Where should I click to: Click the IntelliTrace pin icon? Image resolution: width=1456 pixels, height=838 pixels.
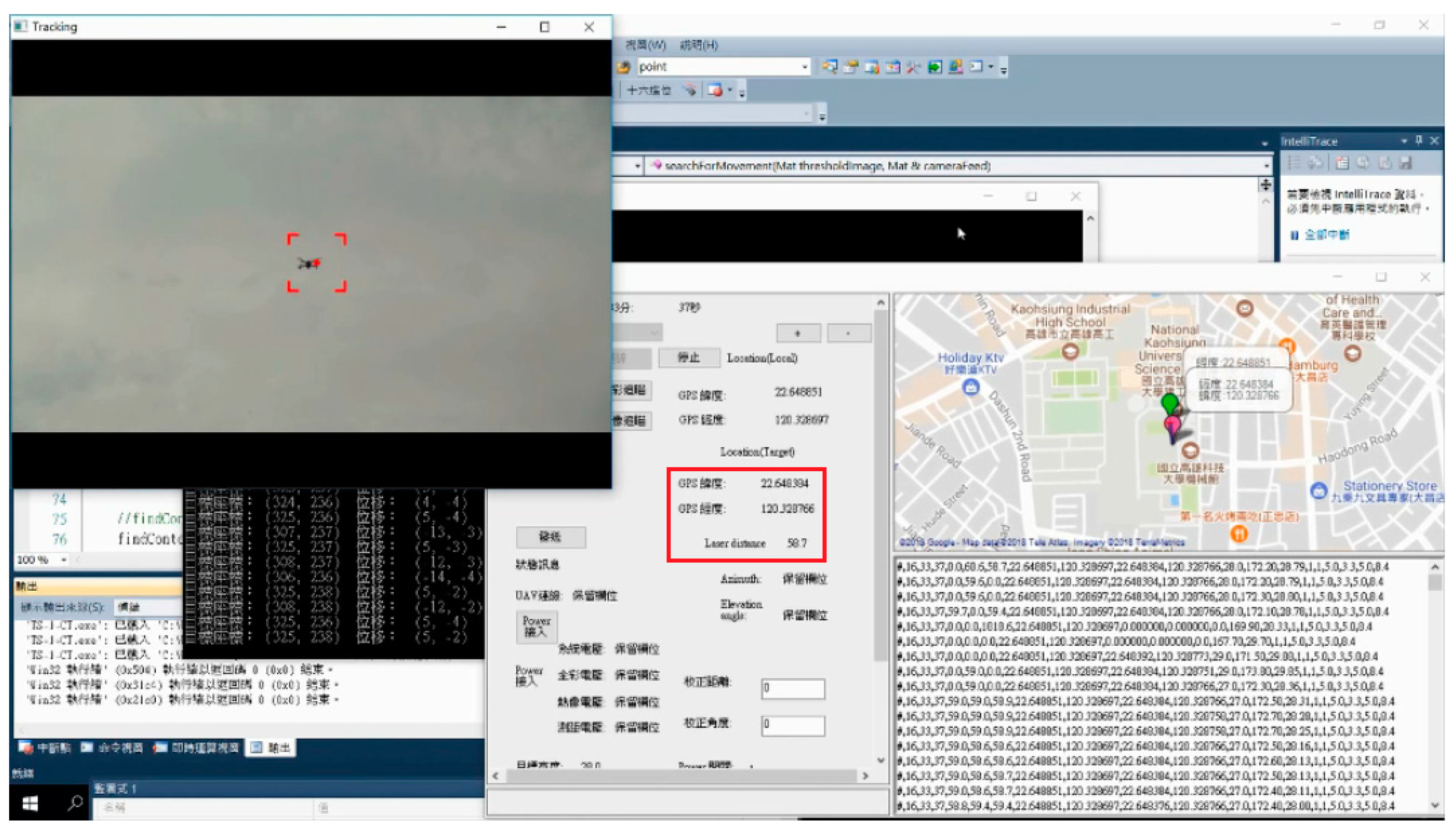pyautogui.click(x=1418, y=140)
